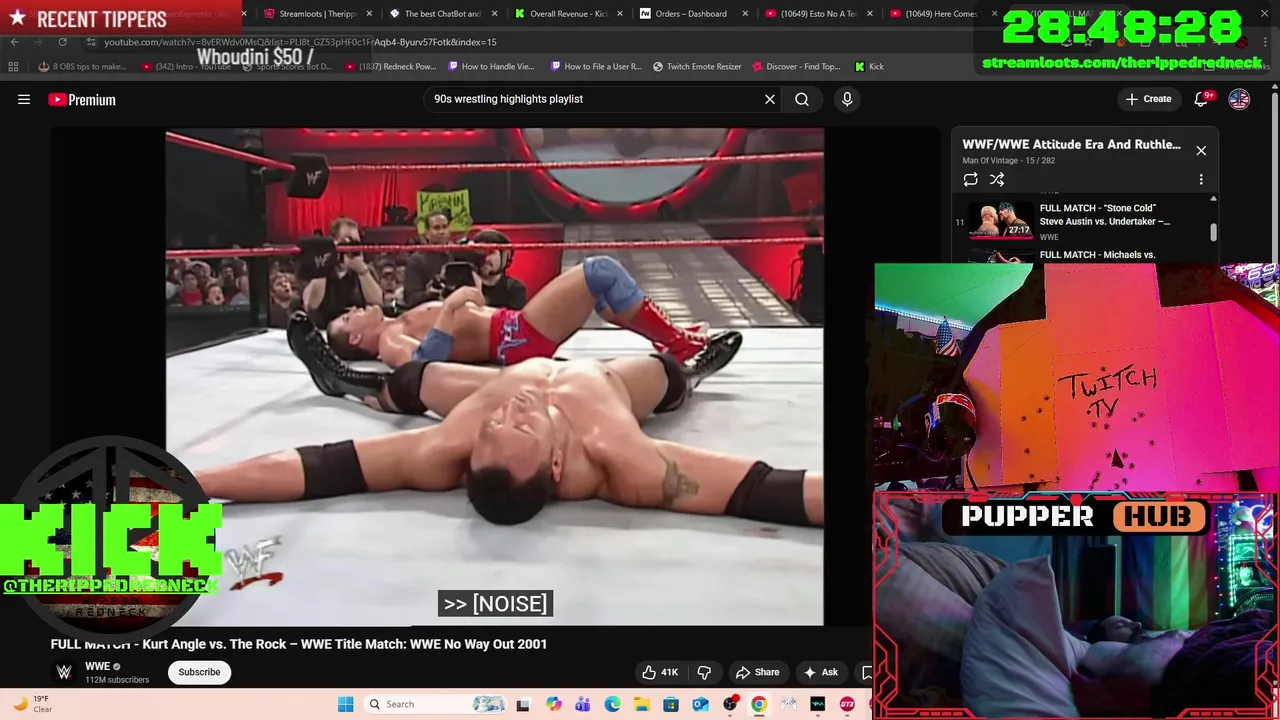Click the Ask button
Image resolution: width=1280 pixels, height=720 pixels.
821,672
